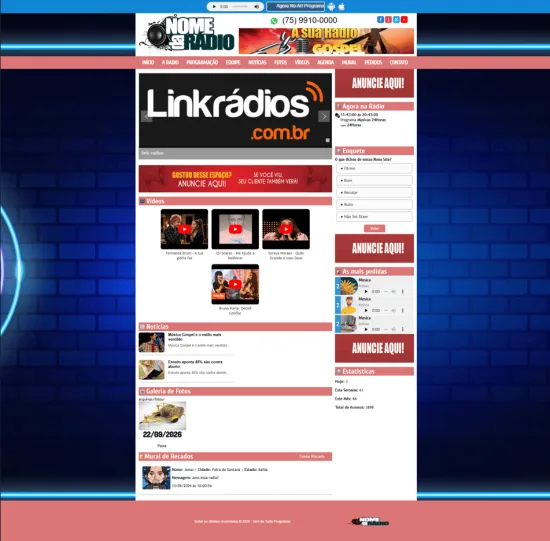Open the options menu of the third requested song
The height and width of the screenshot is (541, 550).
click(x=403, y=329)
